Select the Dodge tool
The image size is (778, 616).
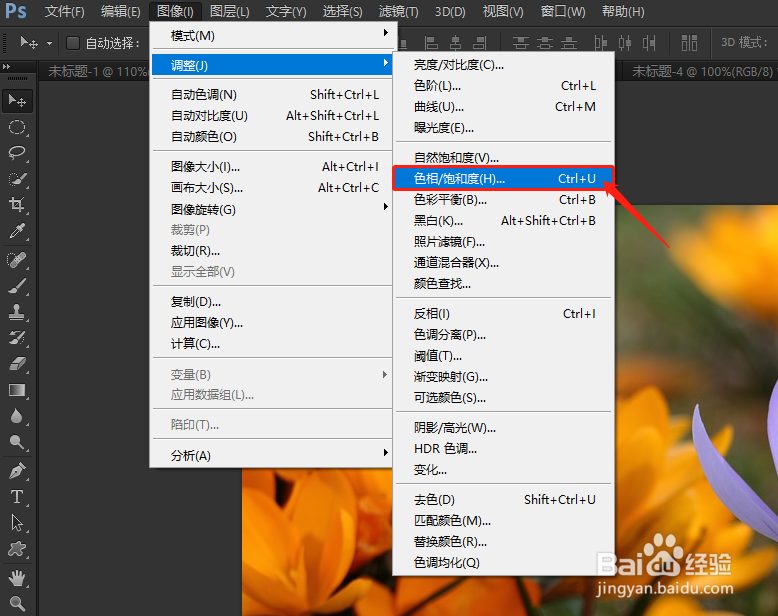17,442
